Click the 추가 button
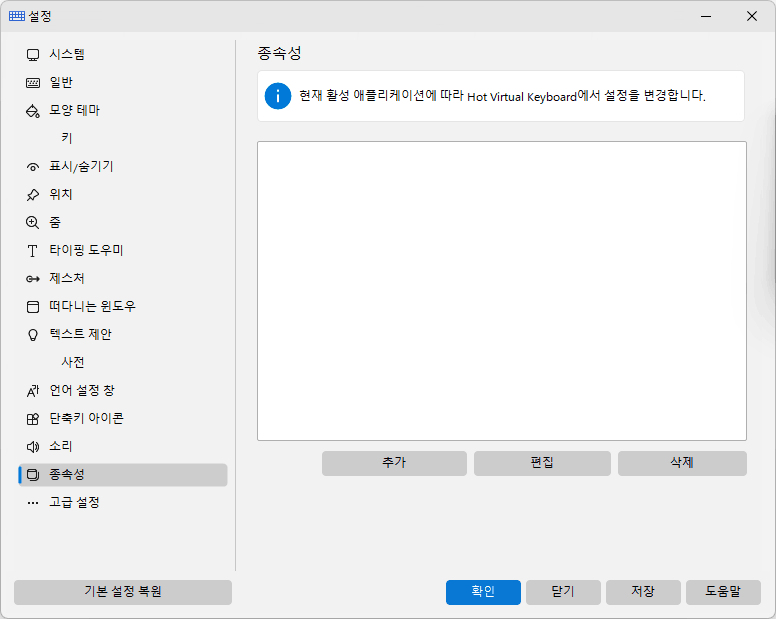The width and height of the screenshot is (776, 619). (x=394, y=463)
